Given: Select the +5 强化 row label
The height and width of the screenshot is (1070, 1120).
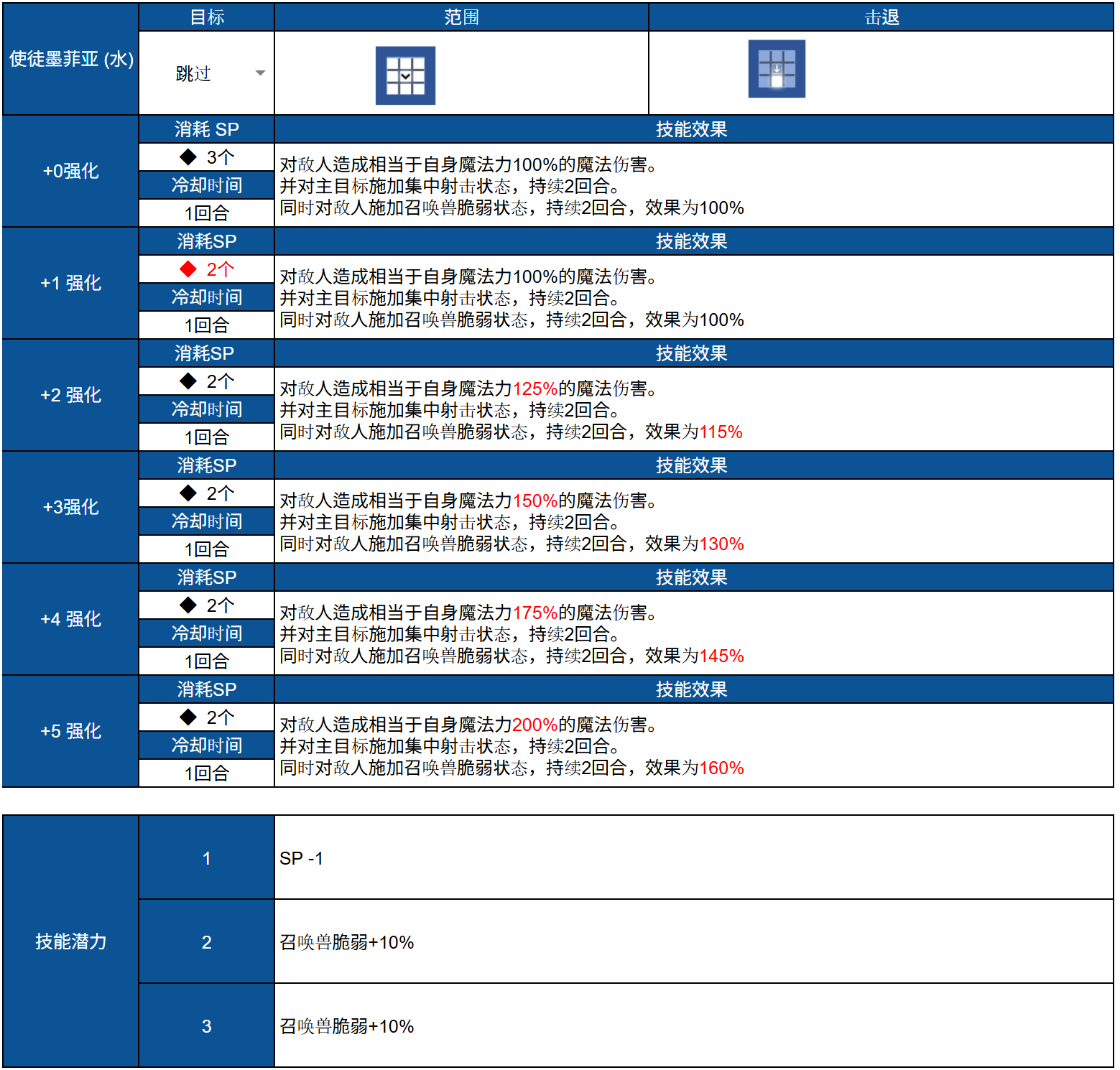Looking at the screenshot, I should [70, 731].
